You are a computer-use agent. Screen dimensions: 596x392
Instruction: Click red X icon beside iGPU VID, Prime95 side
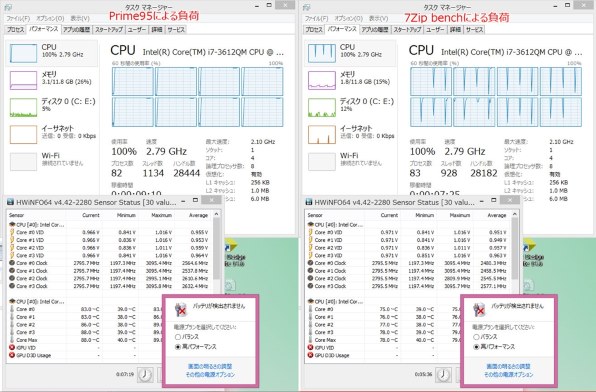[x=12, y=348]
